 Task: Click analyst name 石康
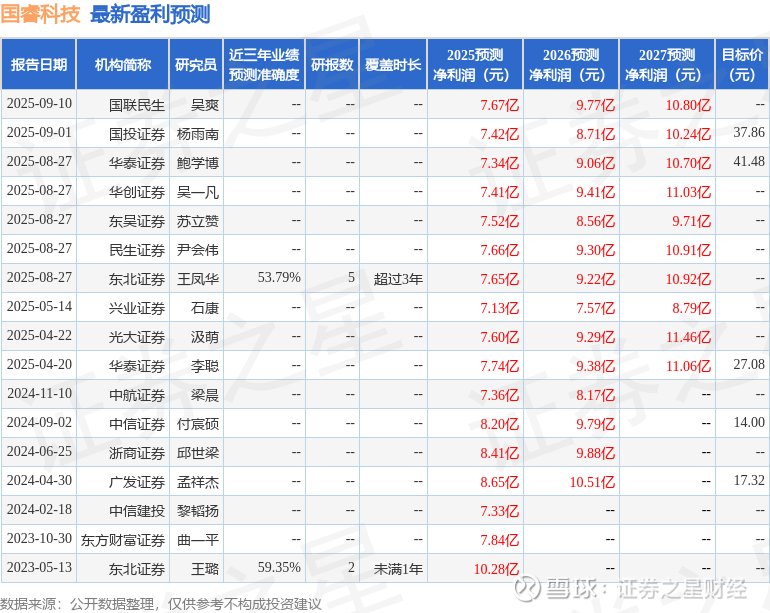pos(205,307)
